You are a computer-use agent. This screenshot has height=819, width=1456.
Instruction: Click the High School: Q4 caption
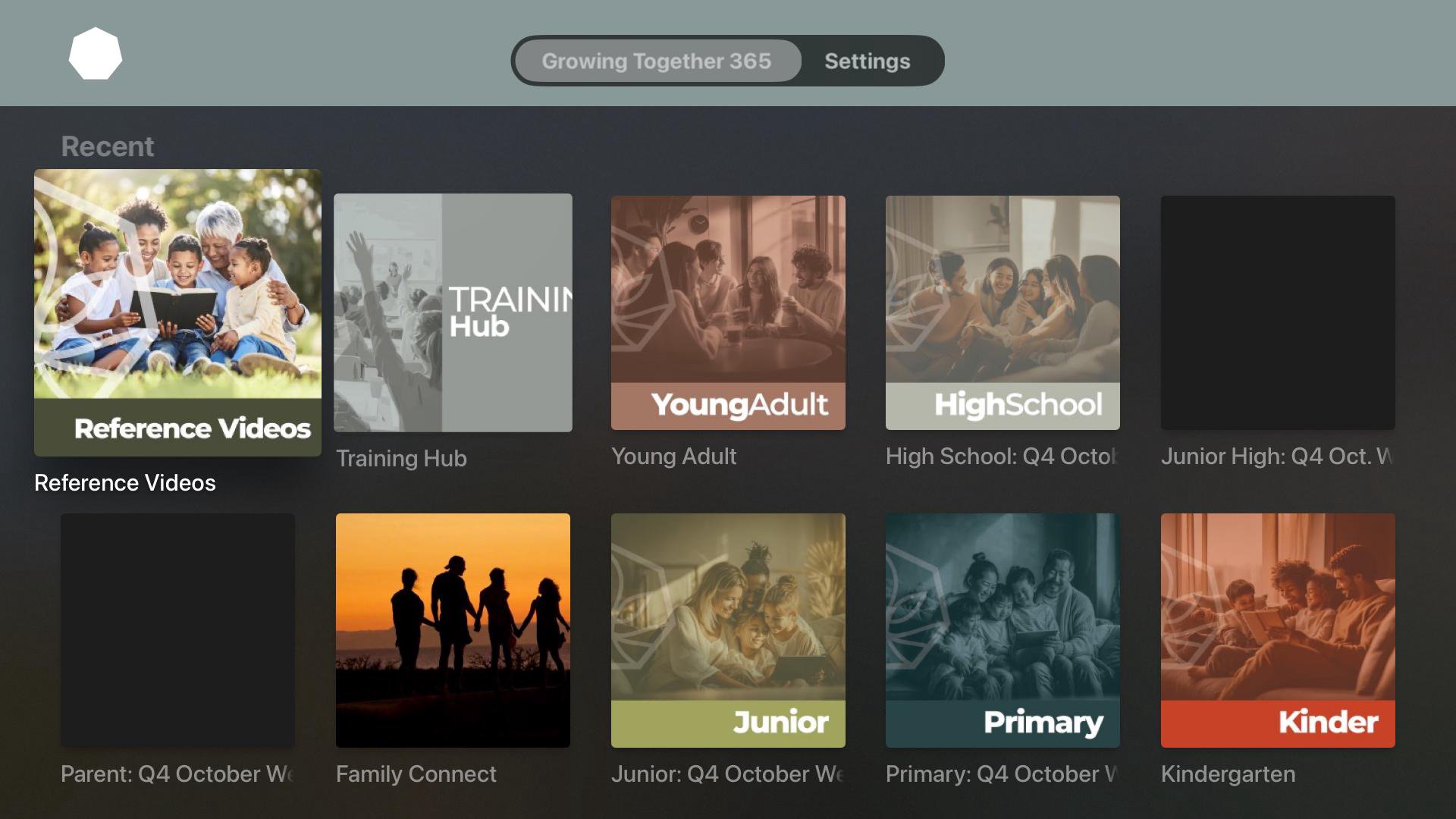pos(1001,457)
